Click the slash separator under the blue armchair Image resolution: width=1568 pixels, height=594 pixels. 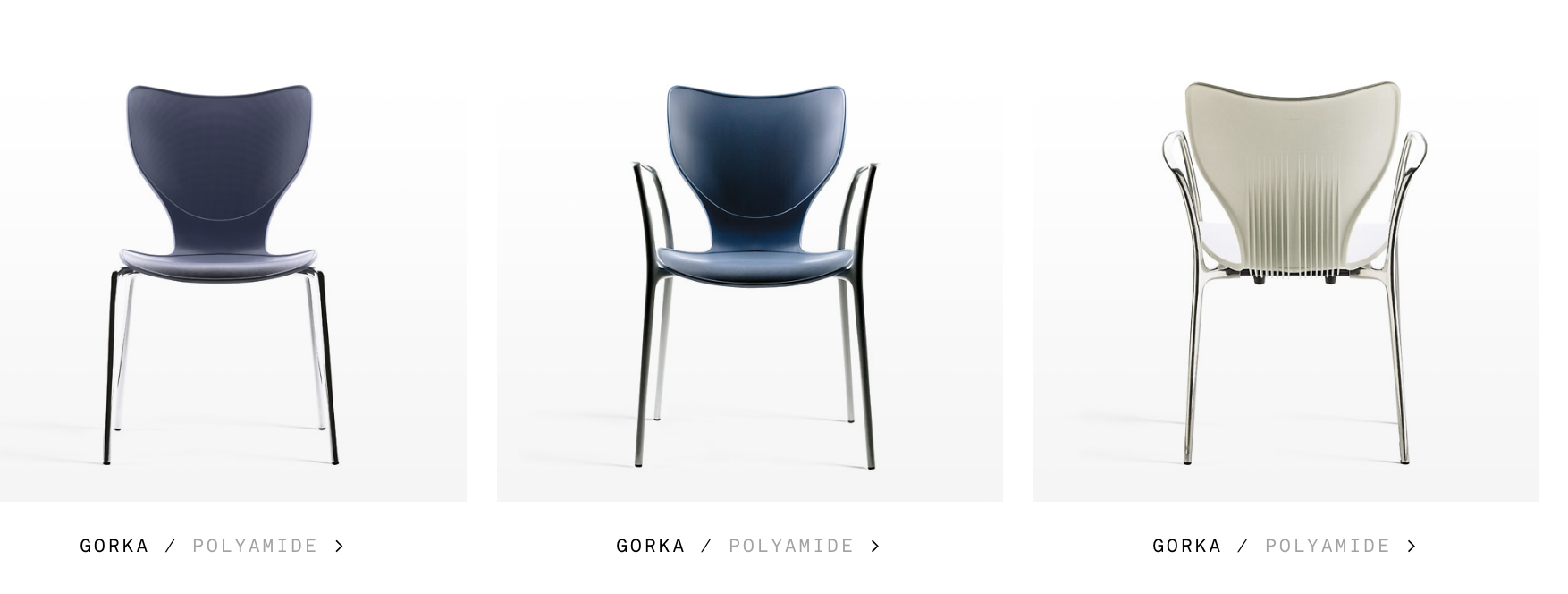point(706,546)
